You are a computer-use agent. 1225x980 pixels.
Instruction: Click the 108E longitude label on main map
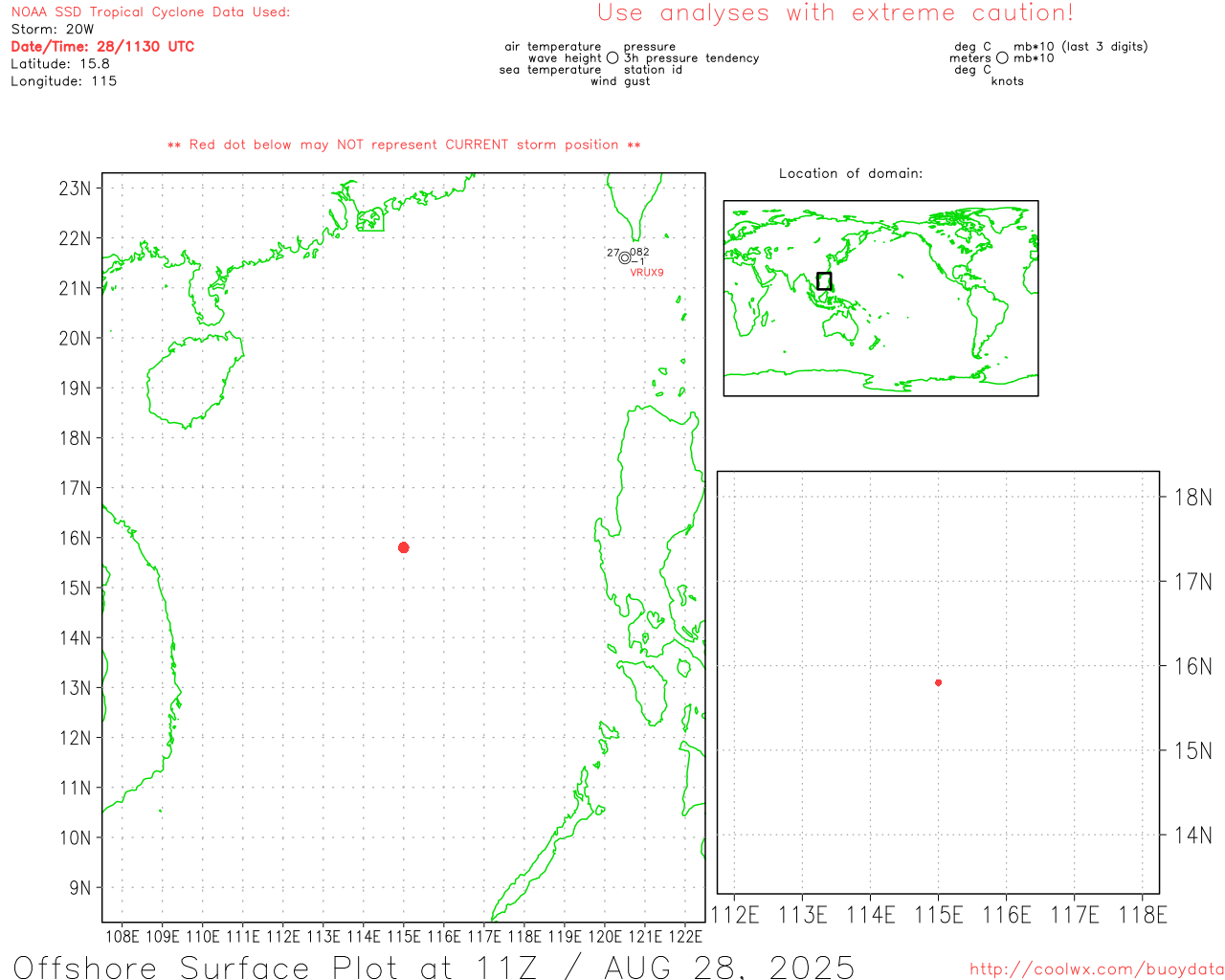tap(122, 936)
